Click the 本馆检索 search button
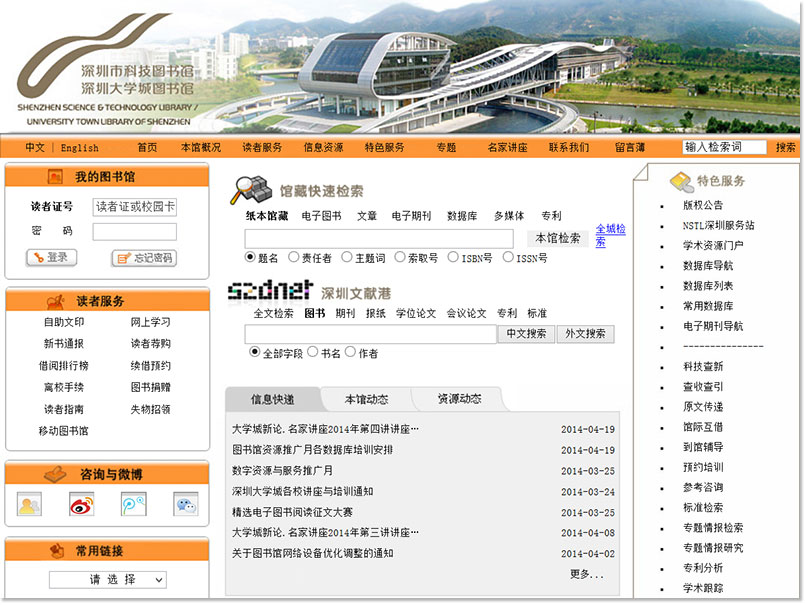The width and height of the screenshot is (805, 605). pos(557,238)
